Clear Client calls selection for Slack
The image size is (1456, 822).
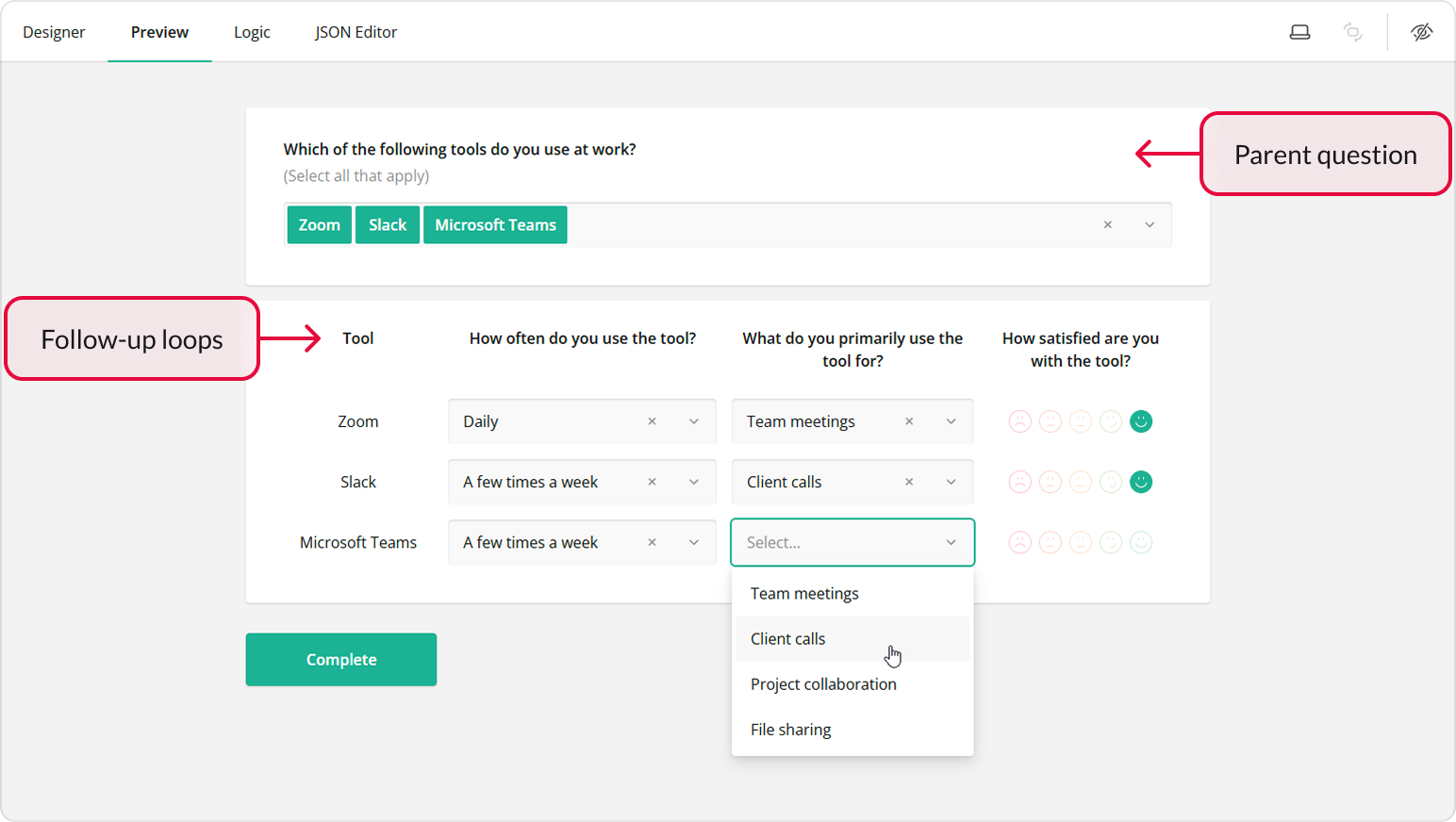[909, 482]
